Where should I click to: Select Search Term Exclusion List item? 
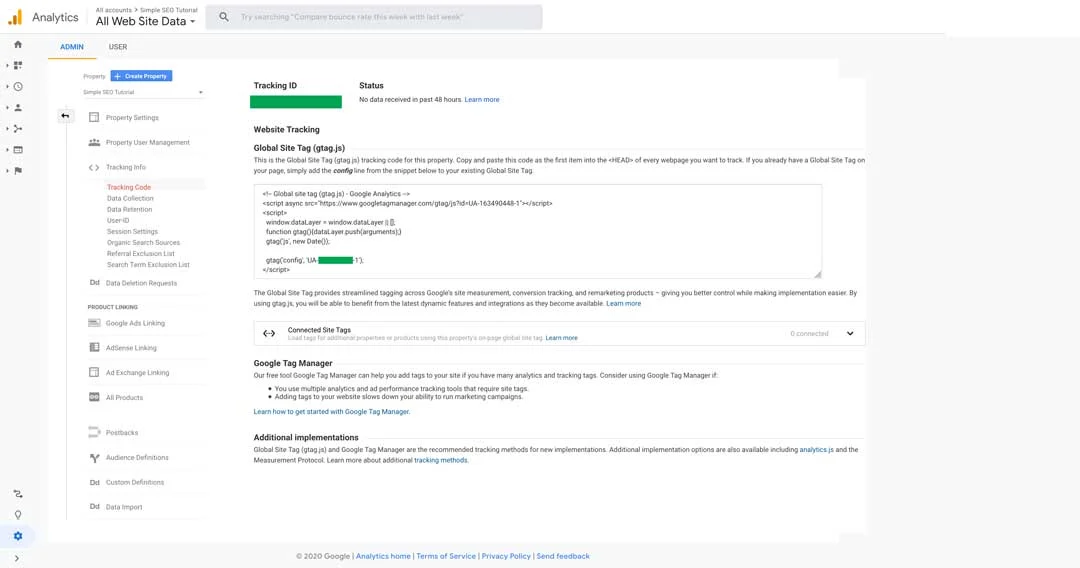[148, 264]
